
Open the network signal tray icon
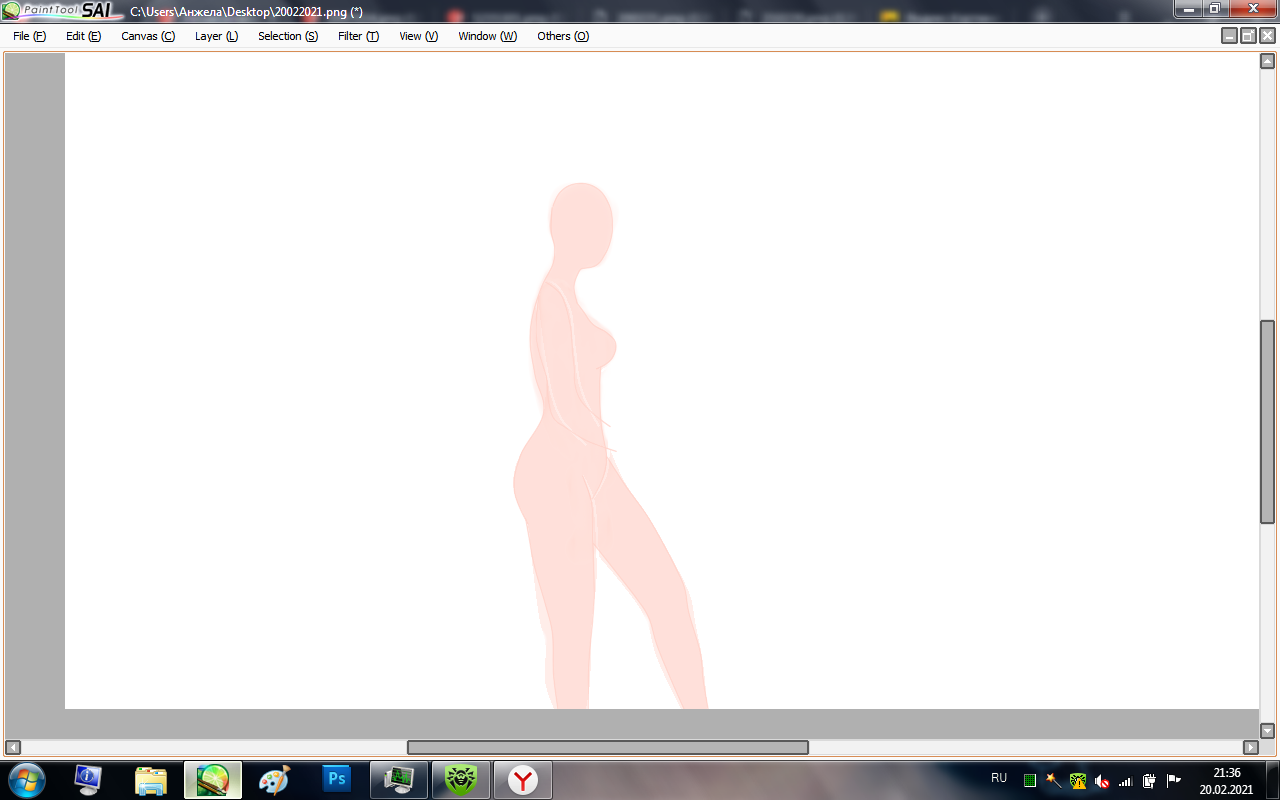coord(1126,781)
